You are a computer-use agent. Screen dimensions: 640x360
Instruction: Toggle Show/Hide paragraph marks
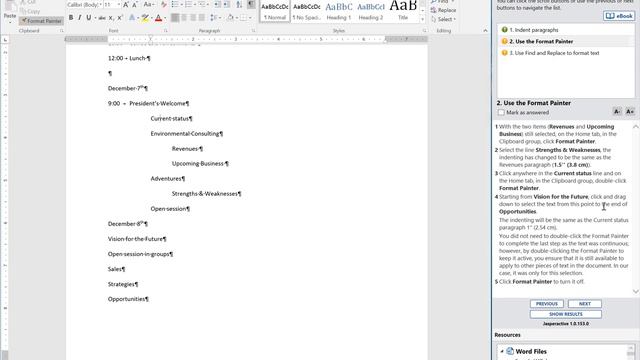(x=251, y=5)
